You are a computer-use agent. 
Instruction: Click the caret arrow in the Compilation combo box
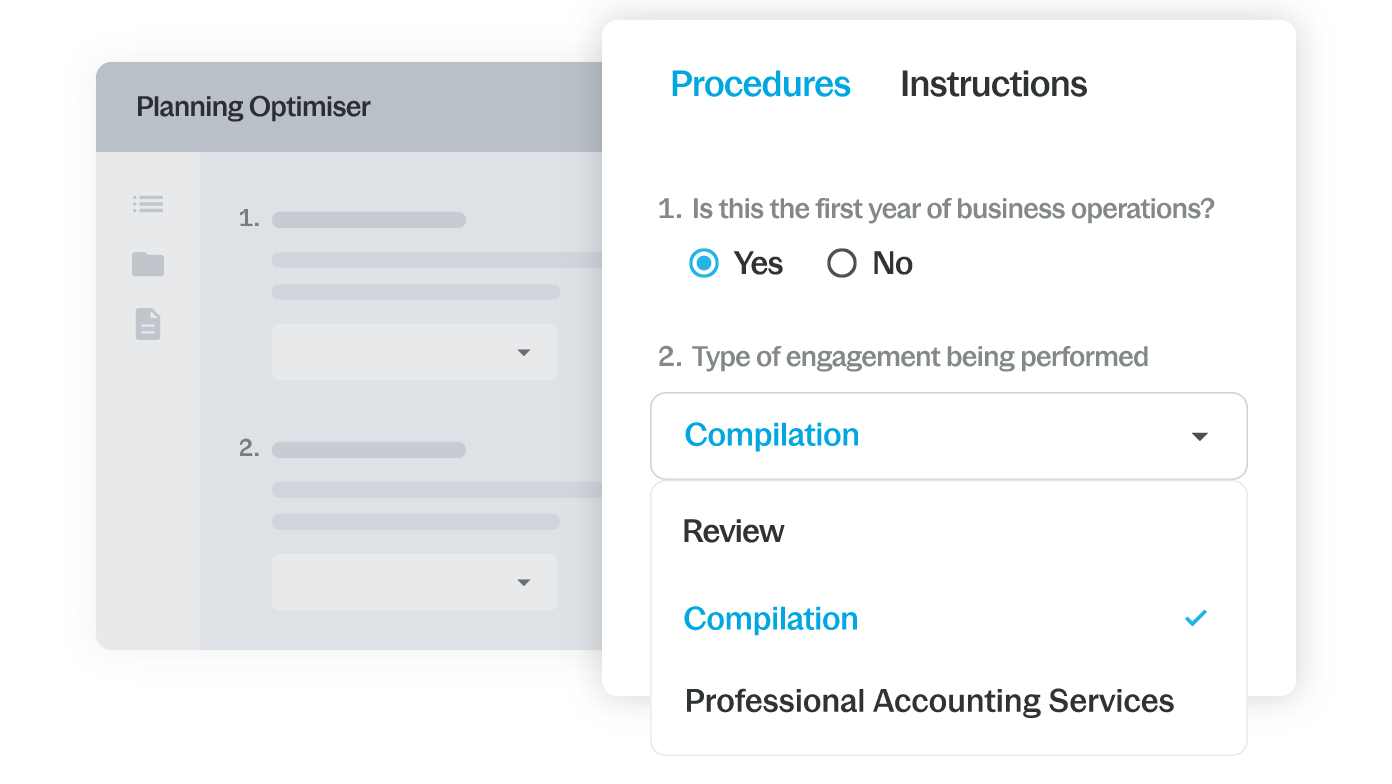point(1200,436)
